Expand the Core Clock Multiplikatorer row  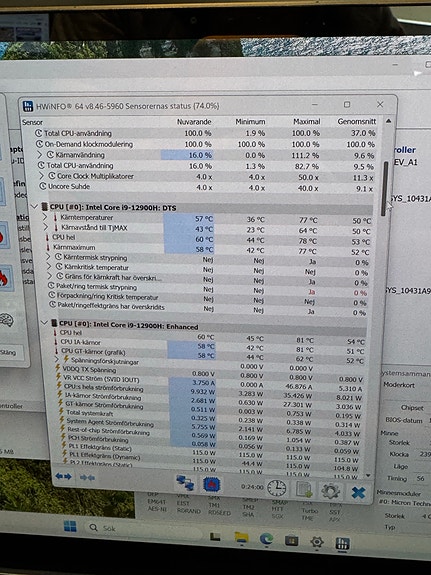tap(41, 176)
